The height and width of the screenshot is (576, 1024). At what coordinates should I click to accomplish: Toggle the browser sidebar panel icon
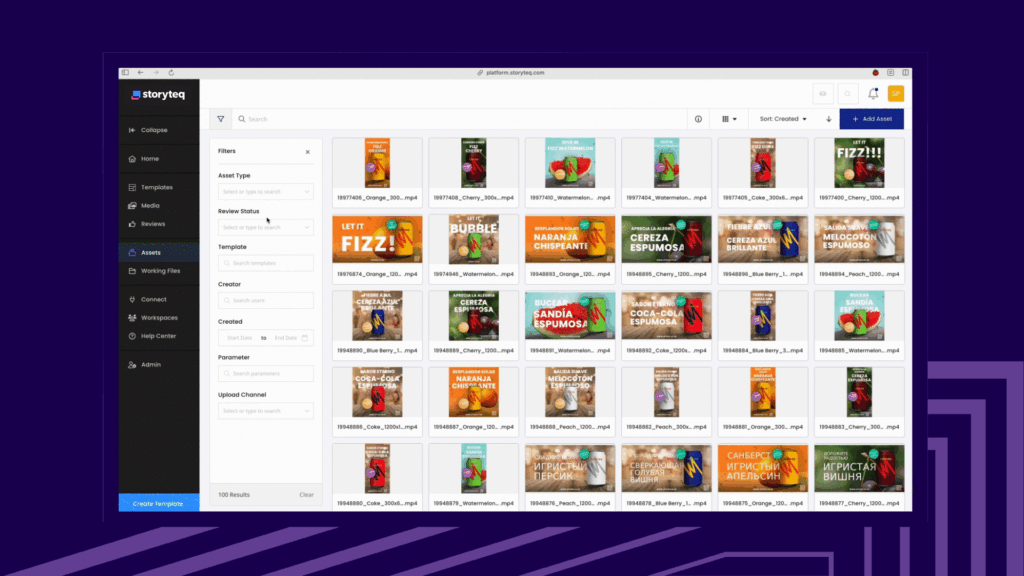[x=125, y=72]
